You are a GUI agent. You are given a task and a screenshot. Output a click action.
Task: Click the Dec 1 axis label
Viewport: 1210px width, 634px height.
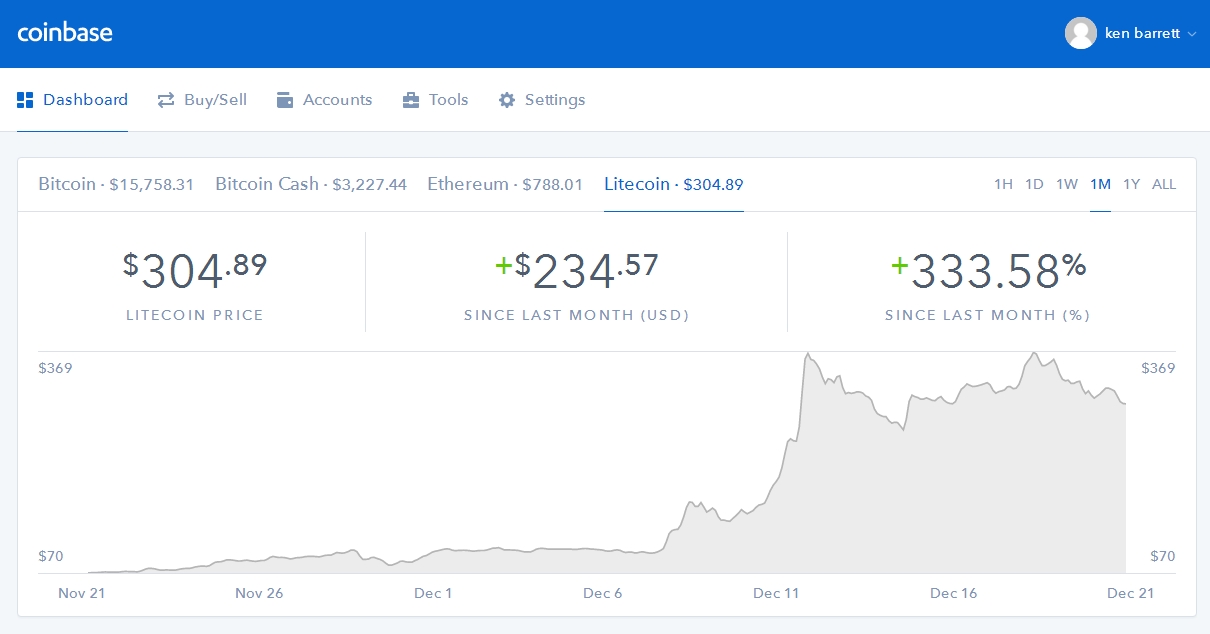[433, 593]
